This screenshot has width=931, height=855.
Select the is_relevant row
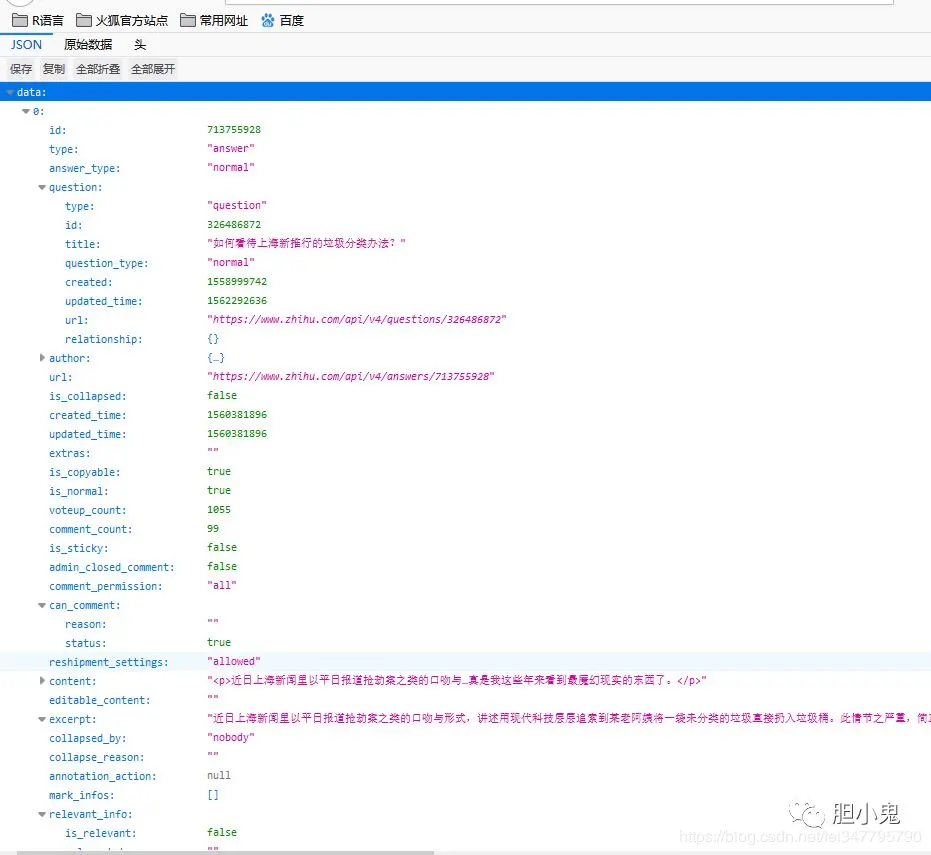(466, 833)
